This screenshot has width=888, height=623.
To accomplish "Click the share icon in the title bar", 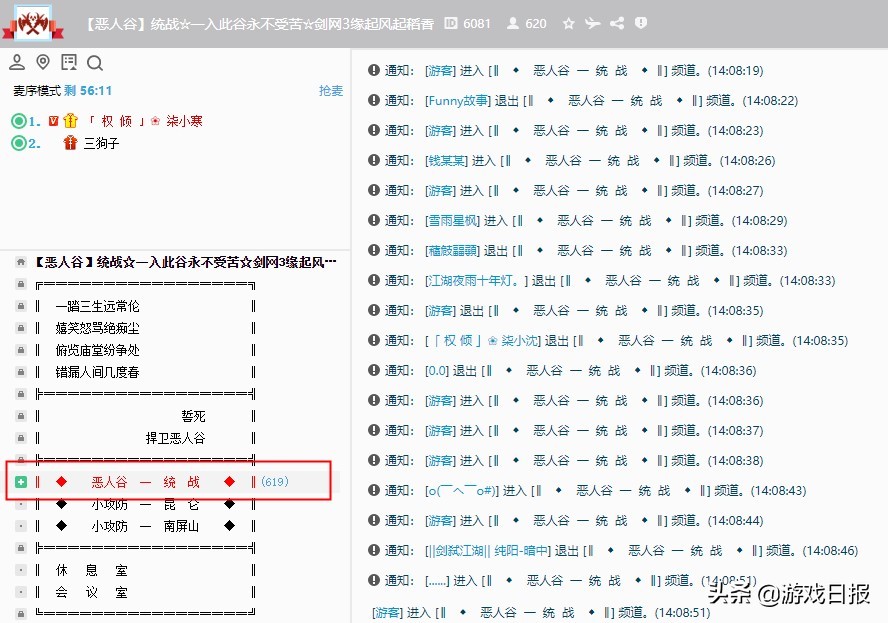I will pyautogui.click(x=617, y=23).
